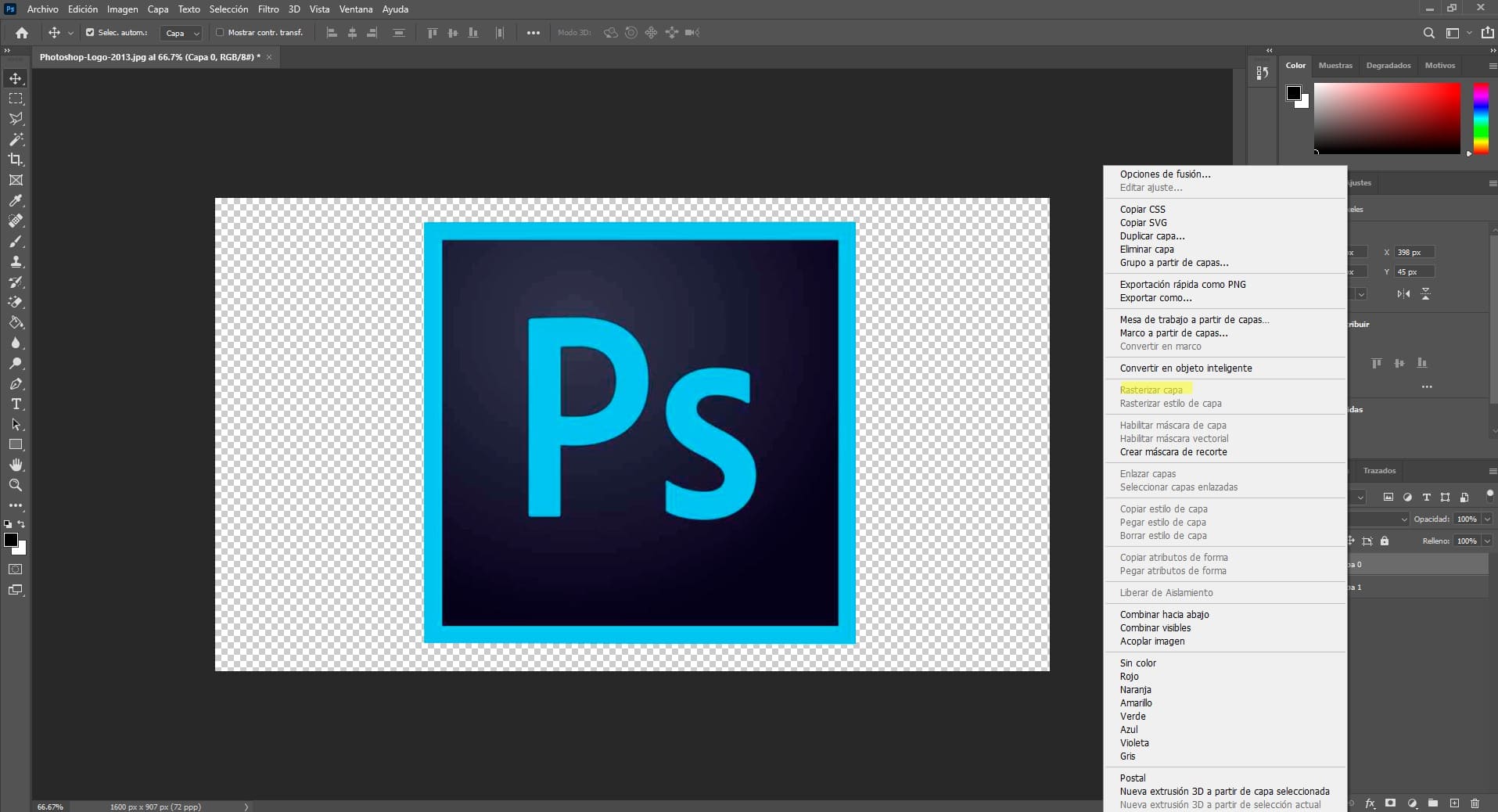Pick a color in the color field

[x=1387, y=118]
